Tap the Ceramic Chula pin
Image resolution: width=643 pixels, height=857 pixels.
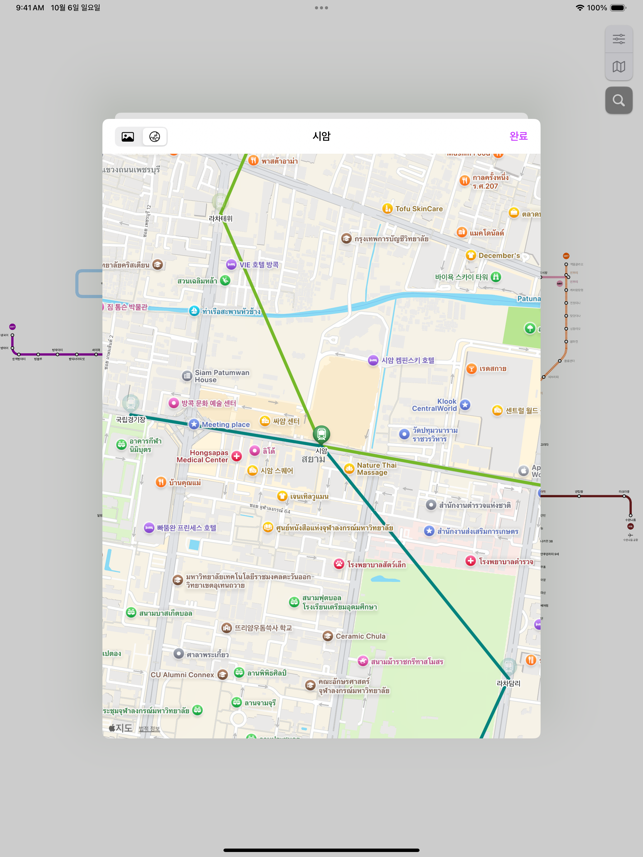point(328,636)
